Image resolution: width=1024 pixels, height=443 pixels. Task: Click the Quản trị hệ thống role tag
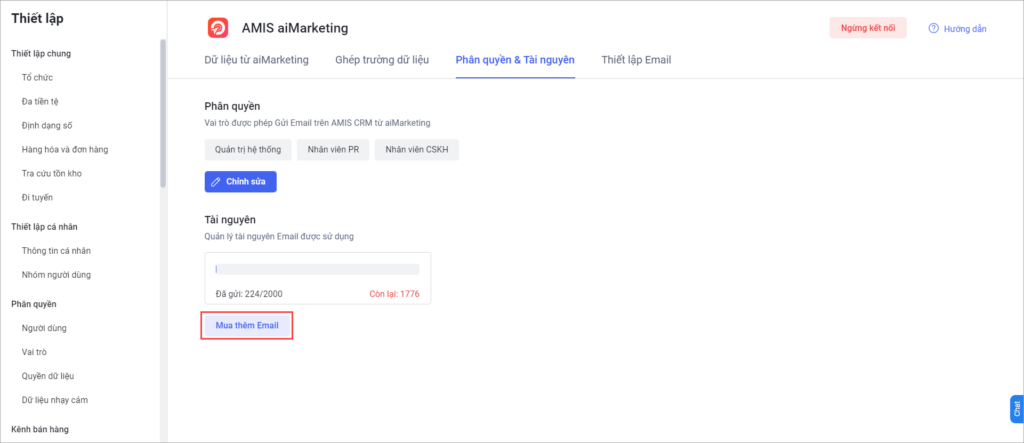(248, 150)
